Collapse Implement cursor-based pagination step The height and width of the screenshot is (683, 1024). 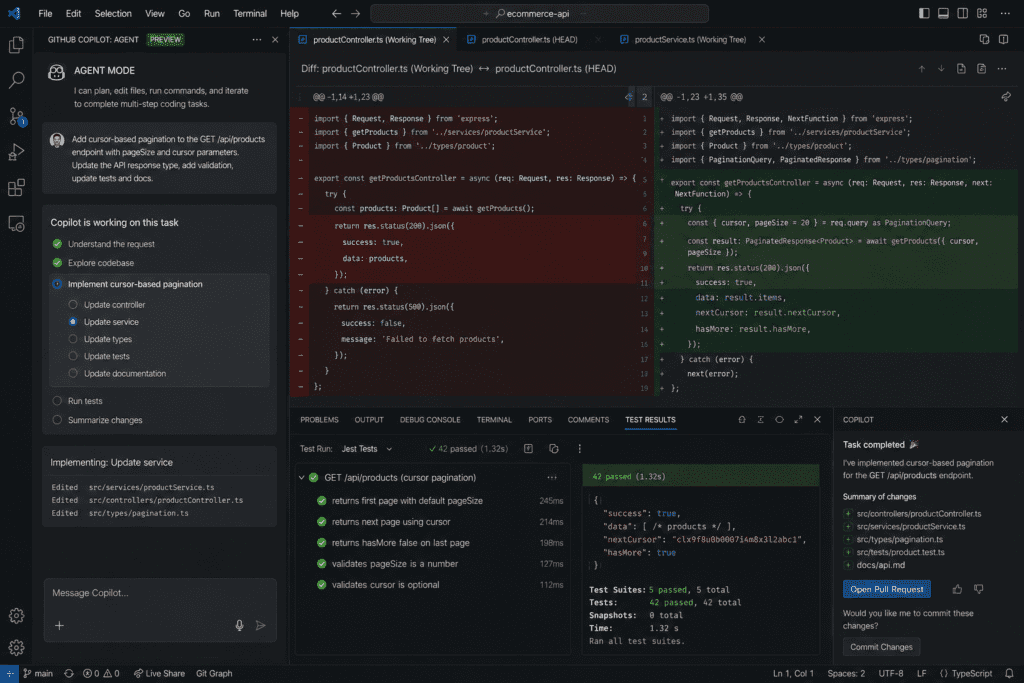pyautogui.click(x=57, y=284)
